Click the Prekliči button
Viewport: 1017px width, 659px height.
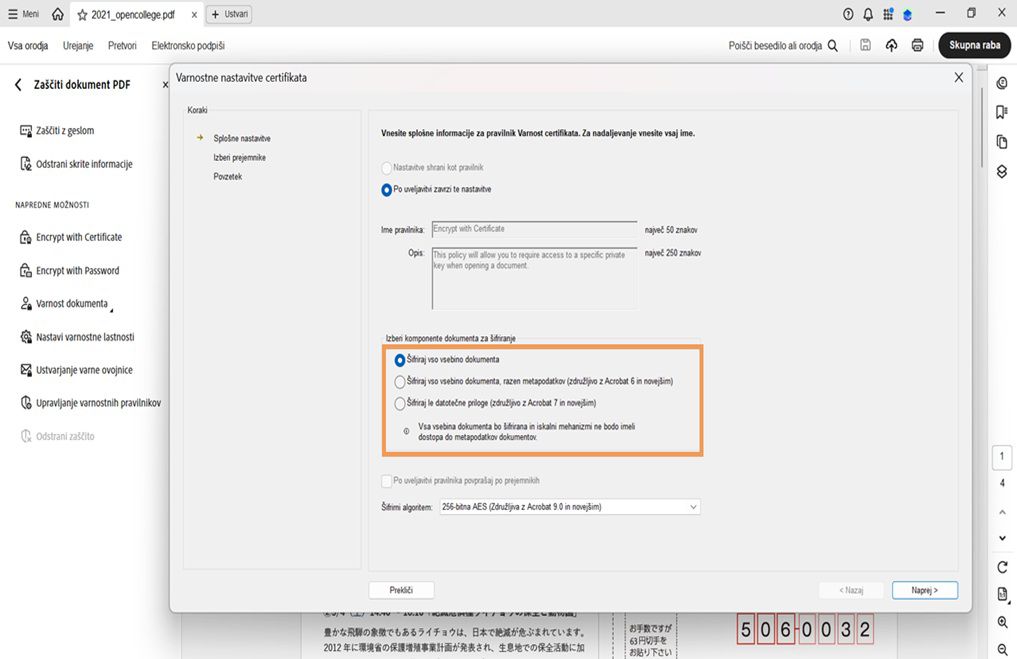click(401, 590)
